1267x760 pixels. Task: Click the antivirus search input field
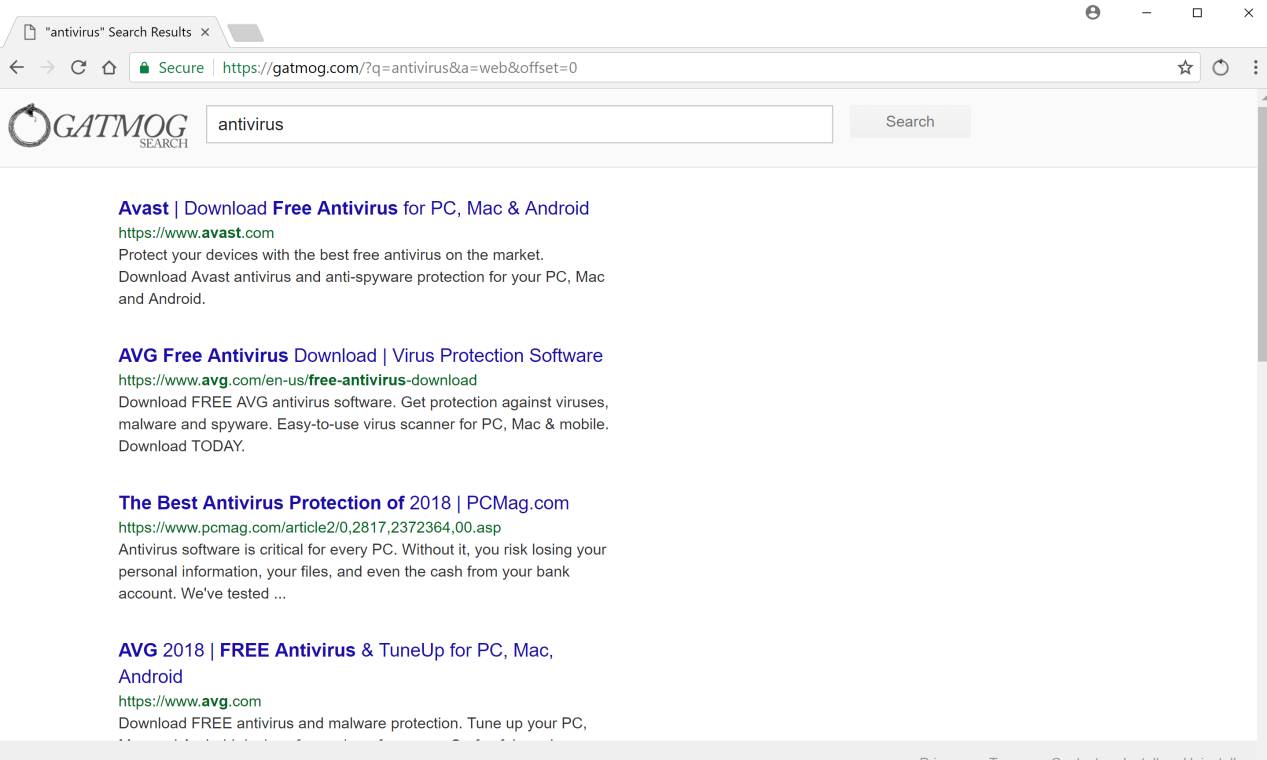click(519, 125)
